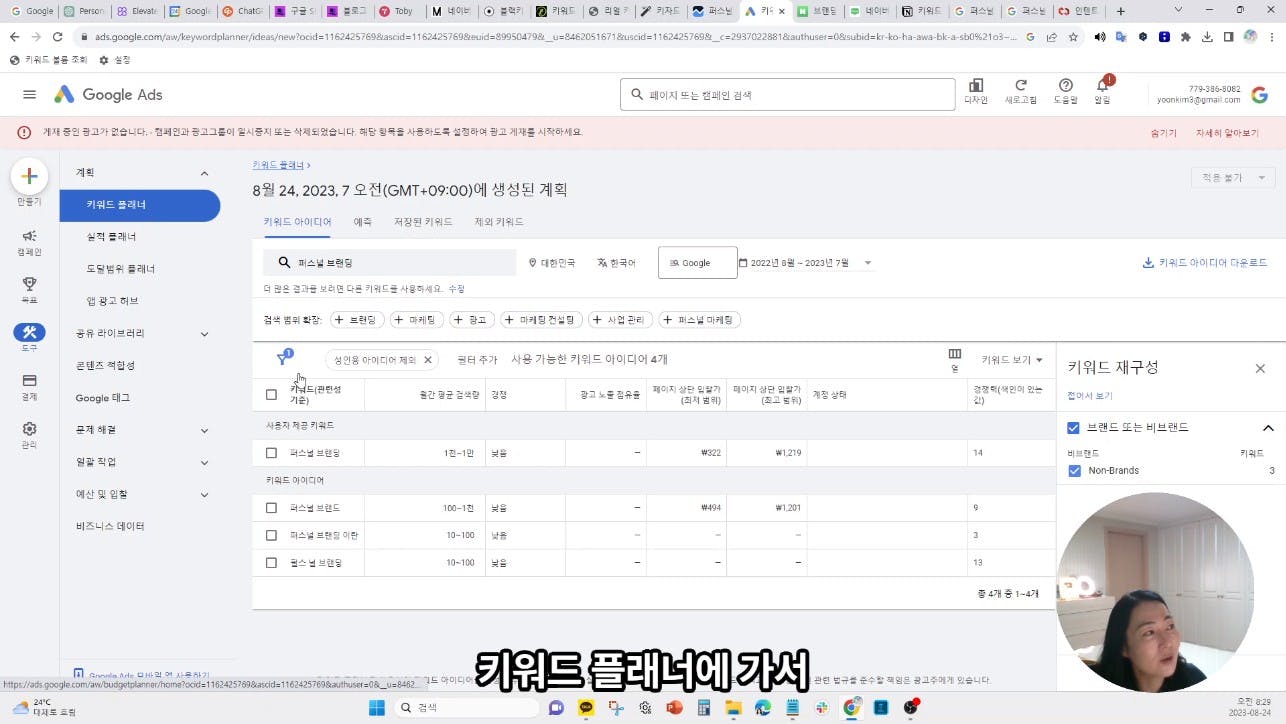Open the date range dropdown

[805, 263]
